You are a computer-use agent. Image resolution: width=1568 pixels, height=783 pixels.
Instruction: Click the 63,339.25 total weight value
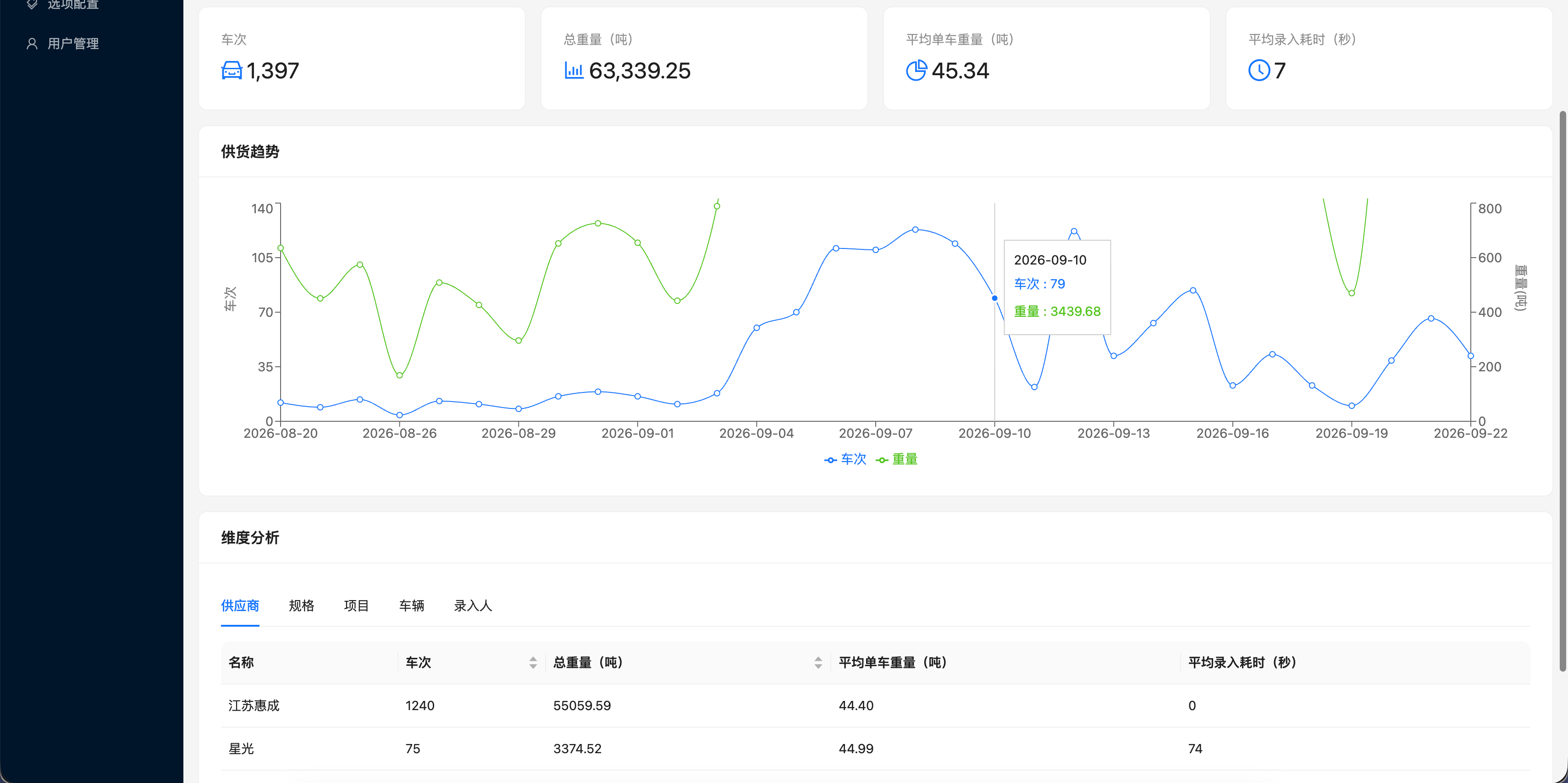640,71
